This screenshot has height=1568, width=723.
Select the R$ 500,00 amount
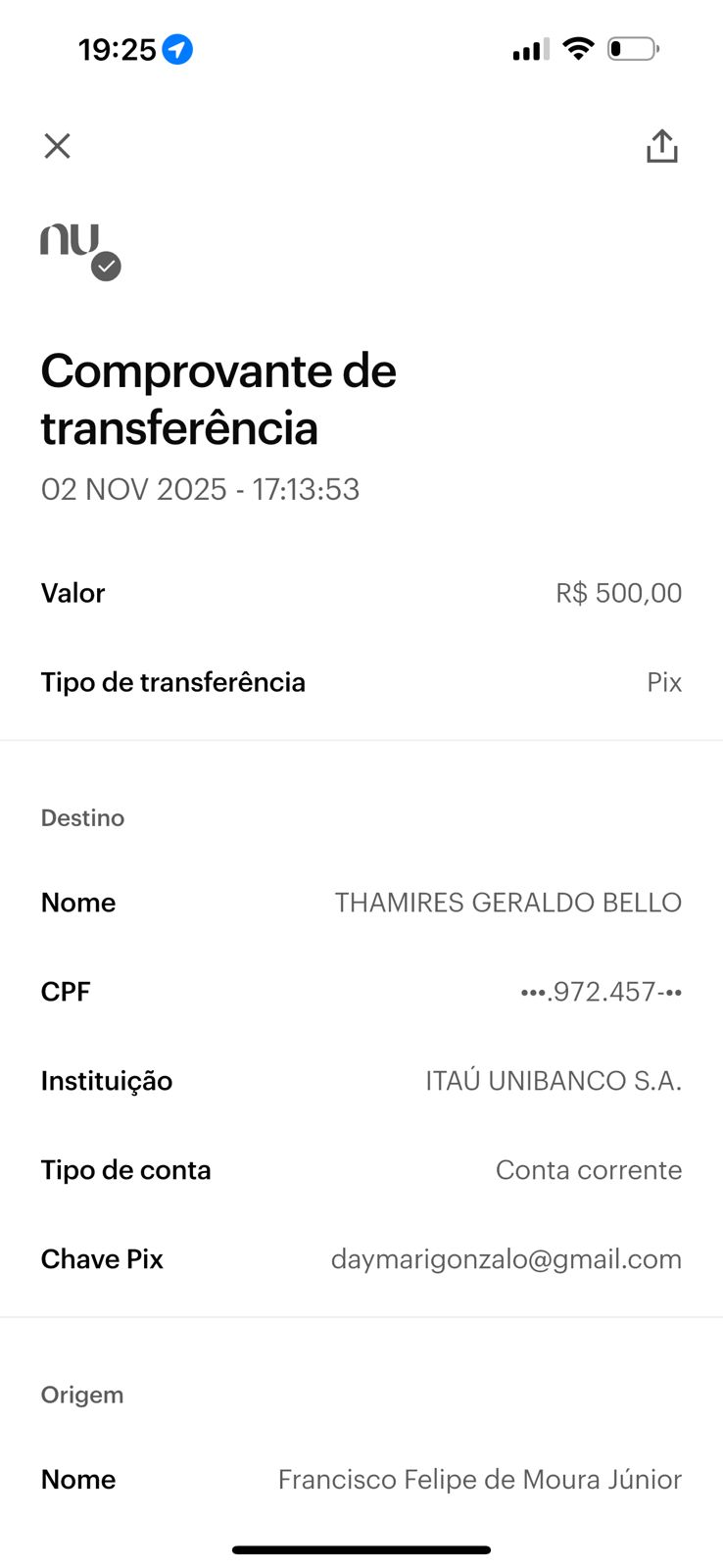(618, 593)
